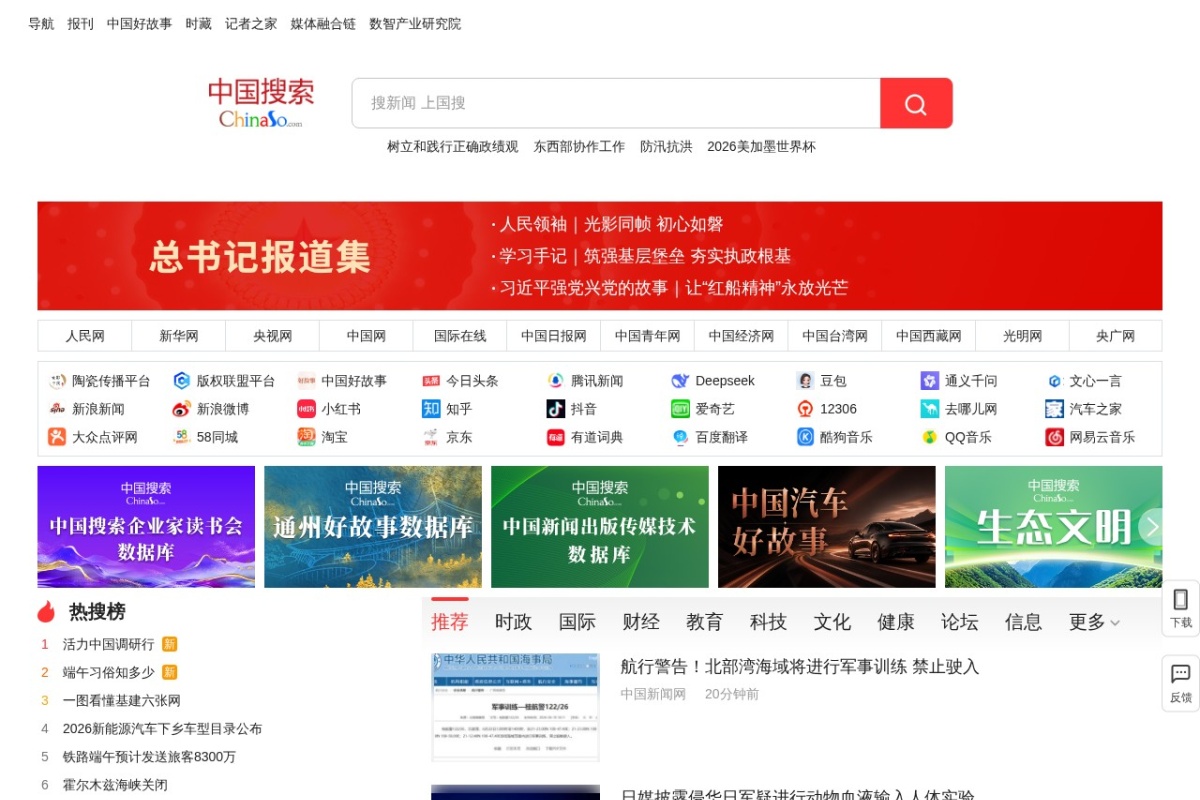Focus the 搜新闻 上国搜 search box
Screen dimensions: 1200x800
(x=616, y=103)
